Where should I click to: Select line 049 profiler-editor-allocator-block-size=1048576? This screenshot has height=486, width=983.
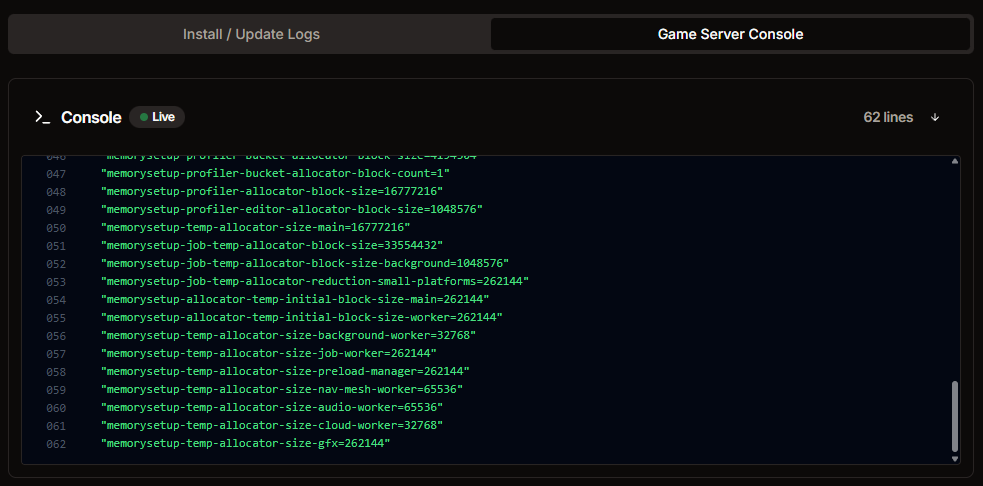(292, 209)
